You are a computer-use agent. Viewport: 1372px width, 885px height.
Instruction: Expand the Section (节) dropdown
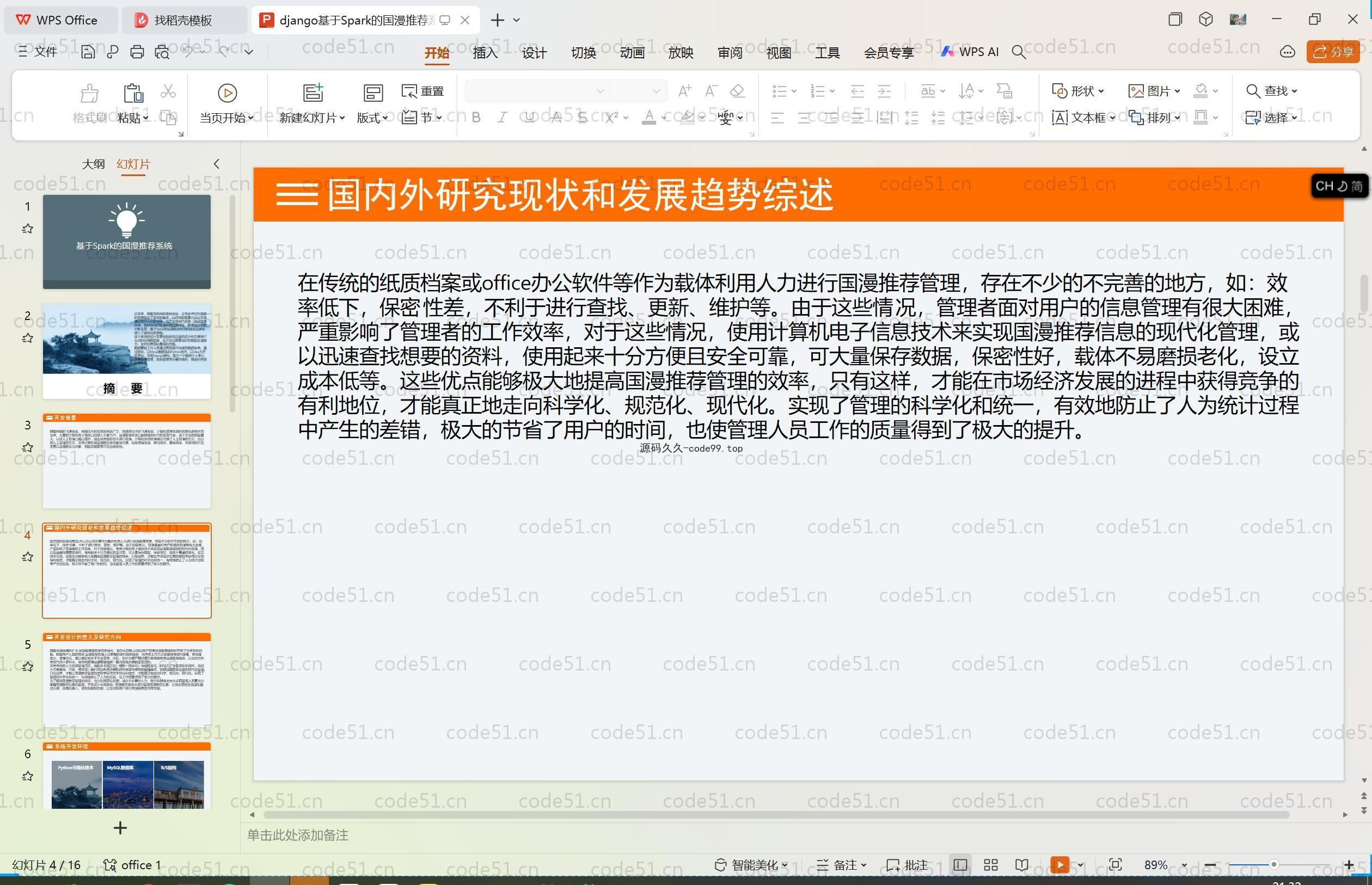(x=421, y=118)
